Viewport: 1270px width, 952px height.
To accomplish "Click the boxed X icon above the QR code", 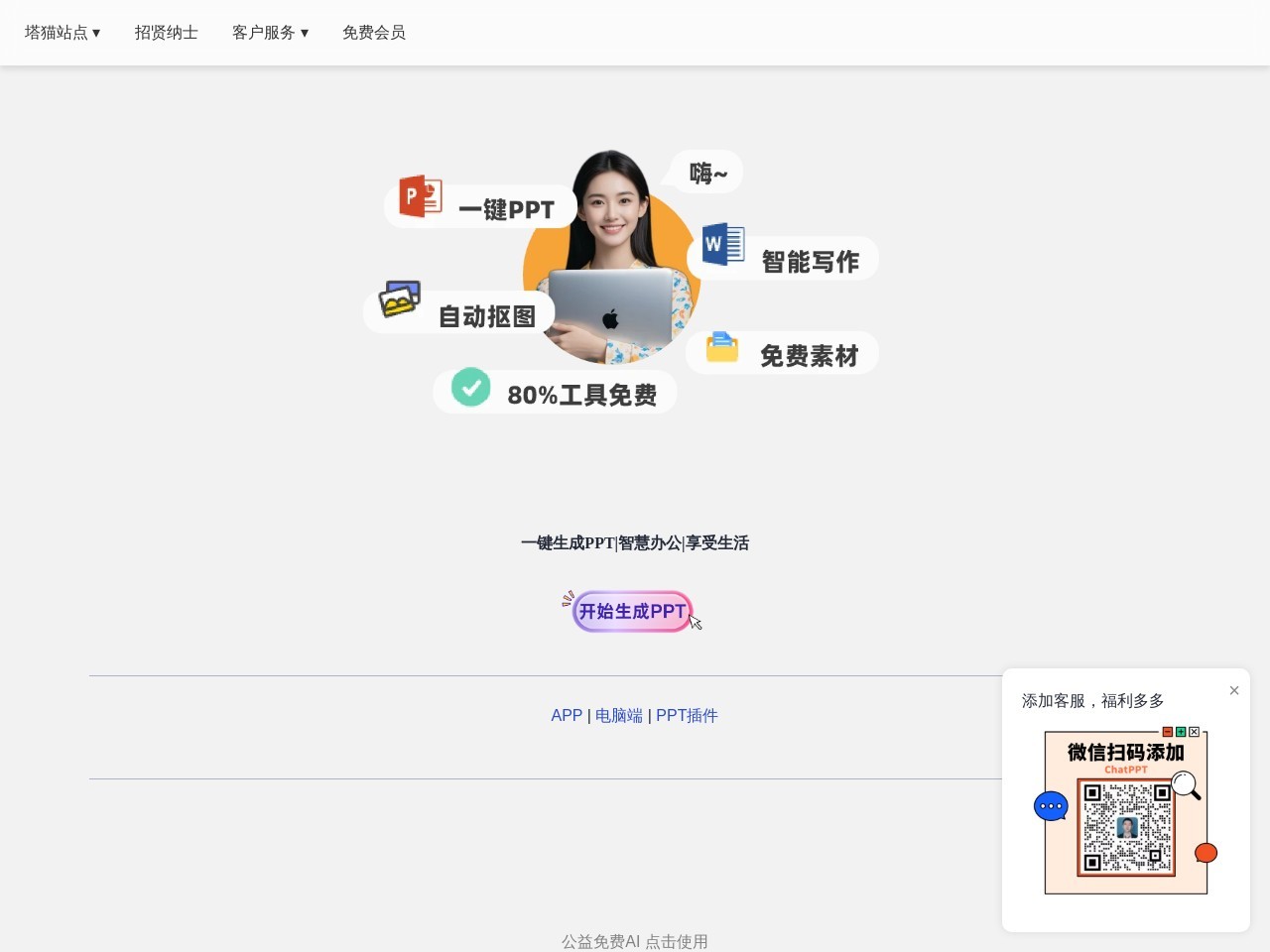I will click(1195, 732).
